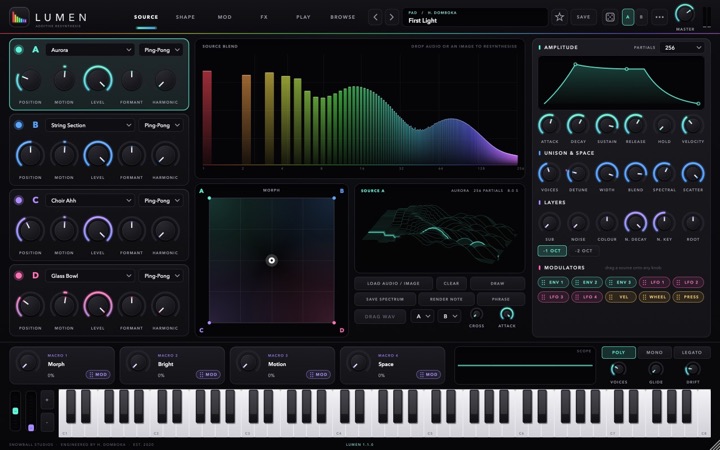Randomize the patch with the dice icon
Image resolution: width=720 pixels, height=450 pixels.
click(x=610, y=17)
